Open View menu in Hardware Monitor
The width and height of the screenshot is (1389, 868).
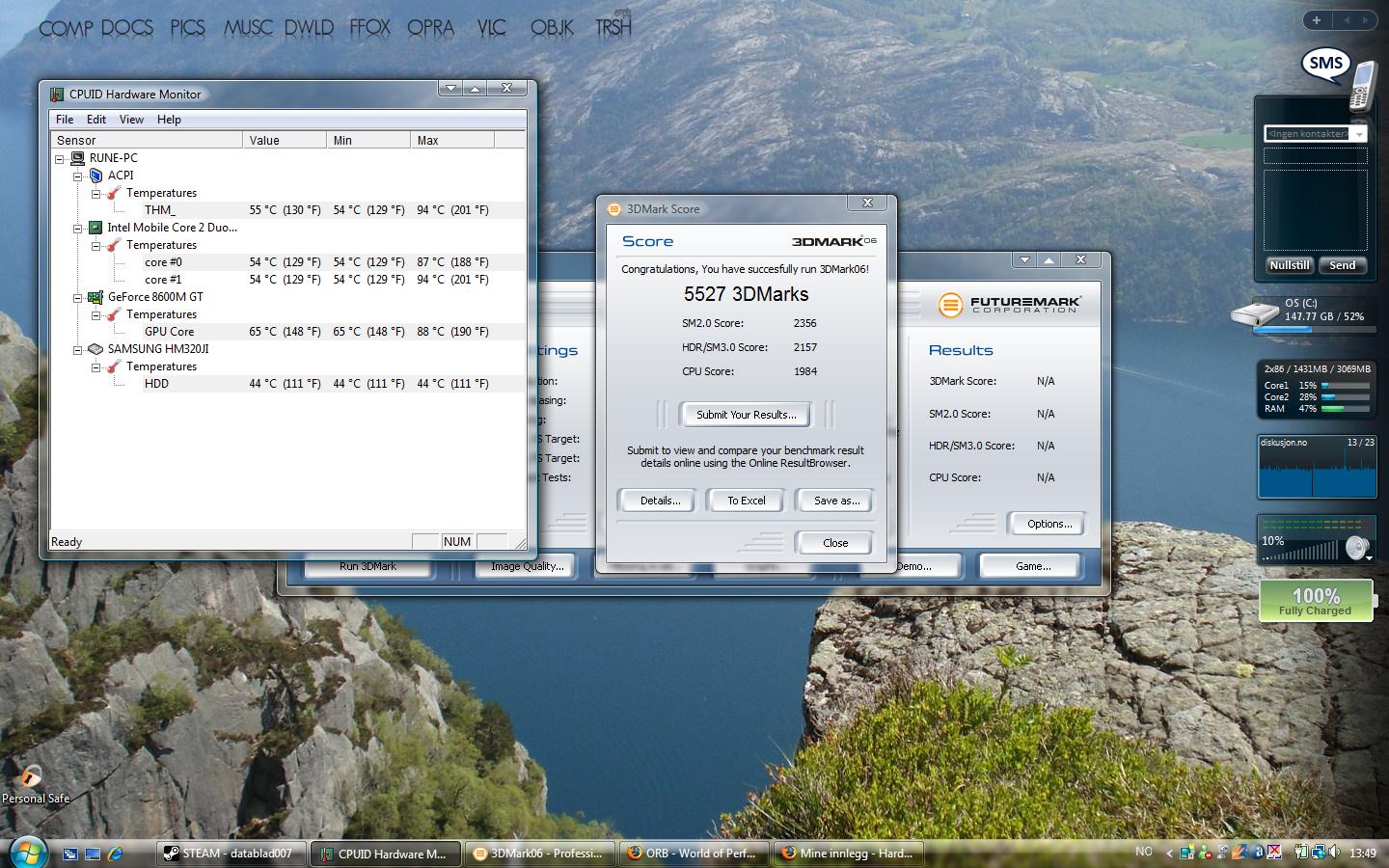point(131,120)
